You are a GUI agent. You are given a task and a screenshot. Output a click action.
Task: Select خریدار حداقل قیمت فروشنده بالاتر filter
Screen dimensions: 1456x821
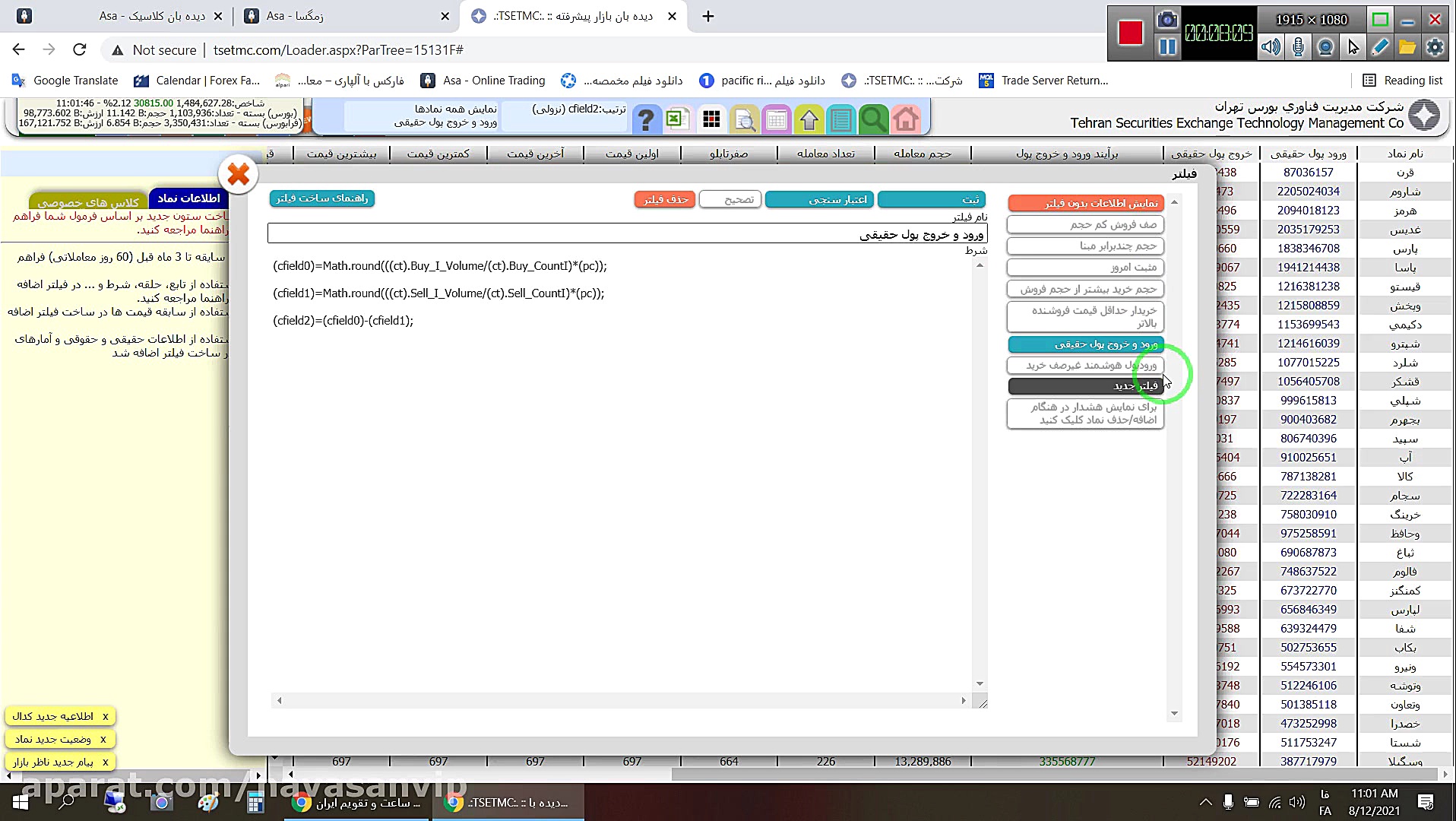tap(1086, 317)
